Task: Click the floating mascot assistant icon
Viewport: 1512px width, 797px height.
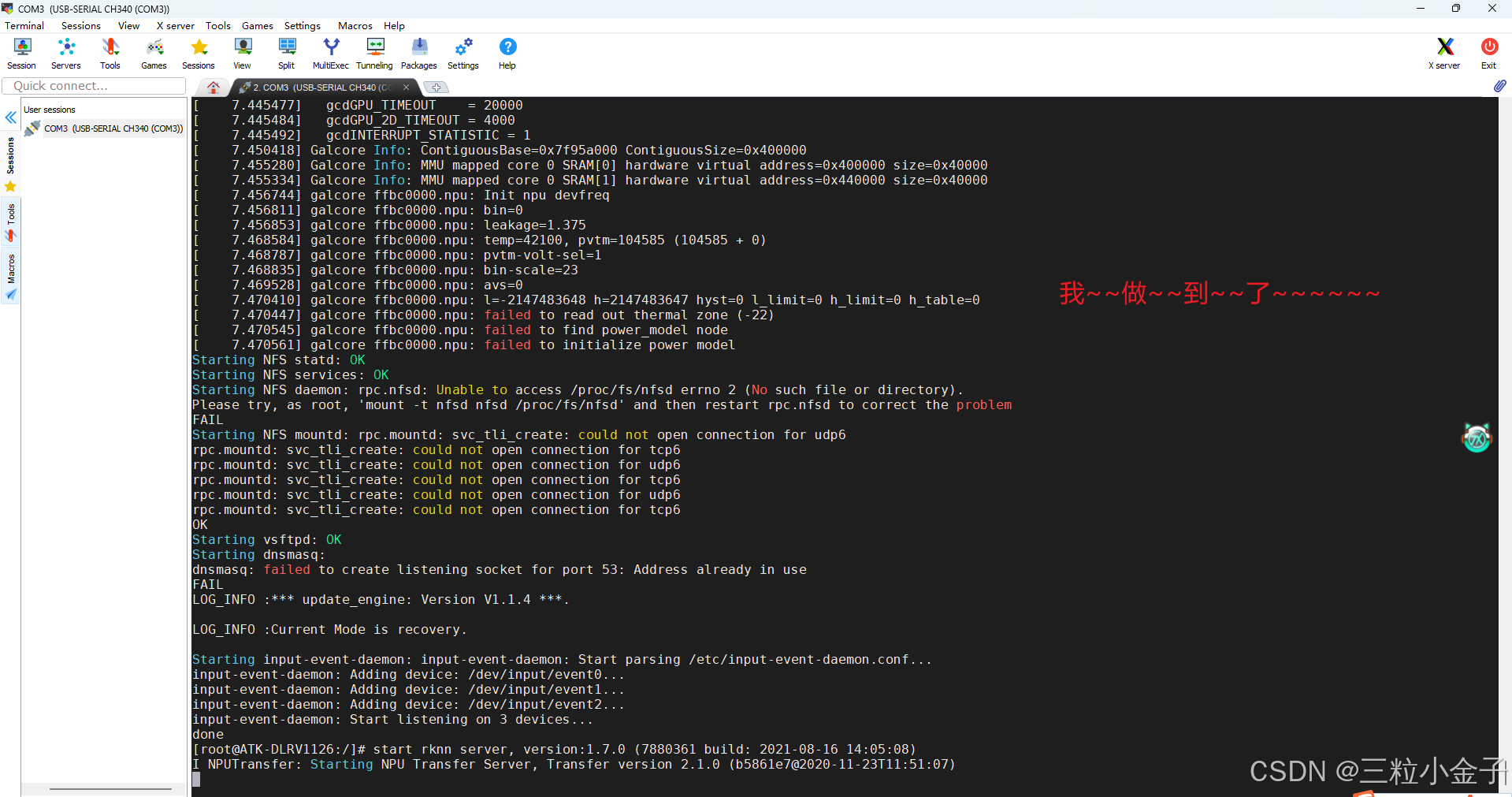Action: pyautogui.click(x=1477, y=438)
